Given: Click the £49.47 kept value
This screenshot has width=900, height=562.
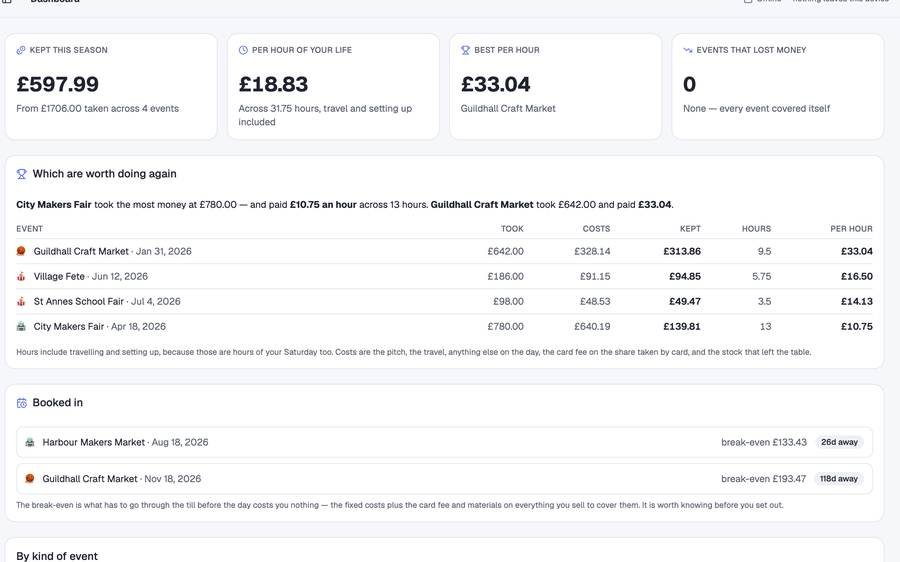Looking at the screenshot, I should [x=685, y=301].
